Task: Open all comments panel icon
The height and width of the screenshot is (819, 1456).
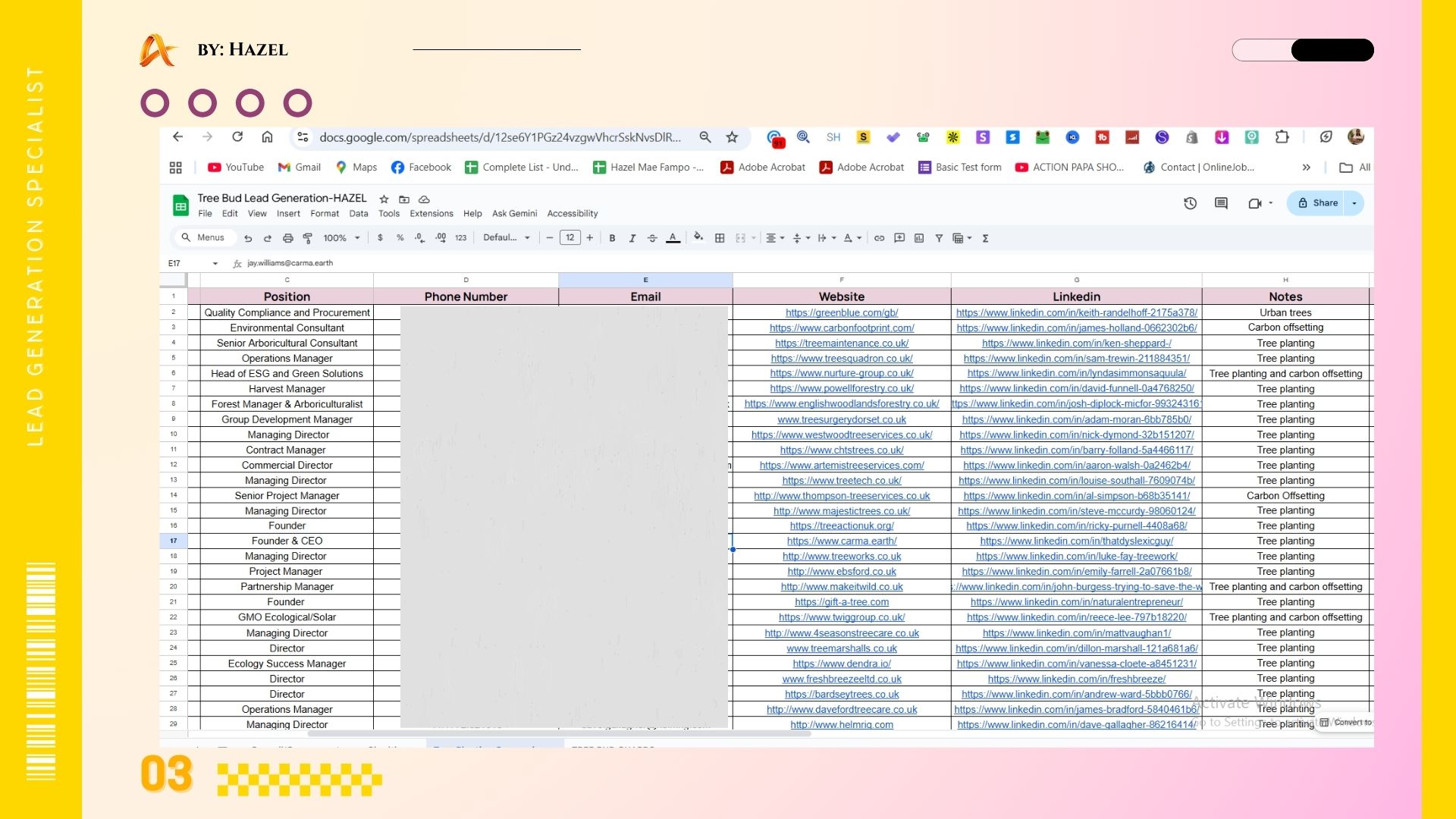Action: coord(1221,203)
